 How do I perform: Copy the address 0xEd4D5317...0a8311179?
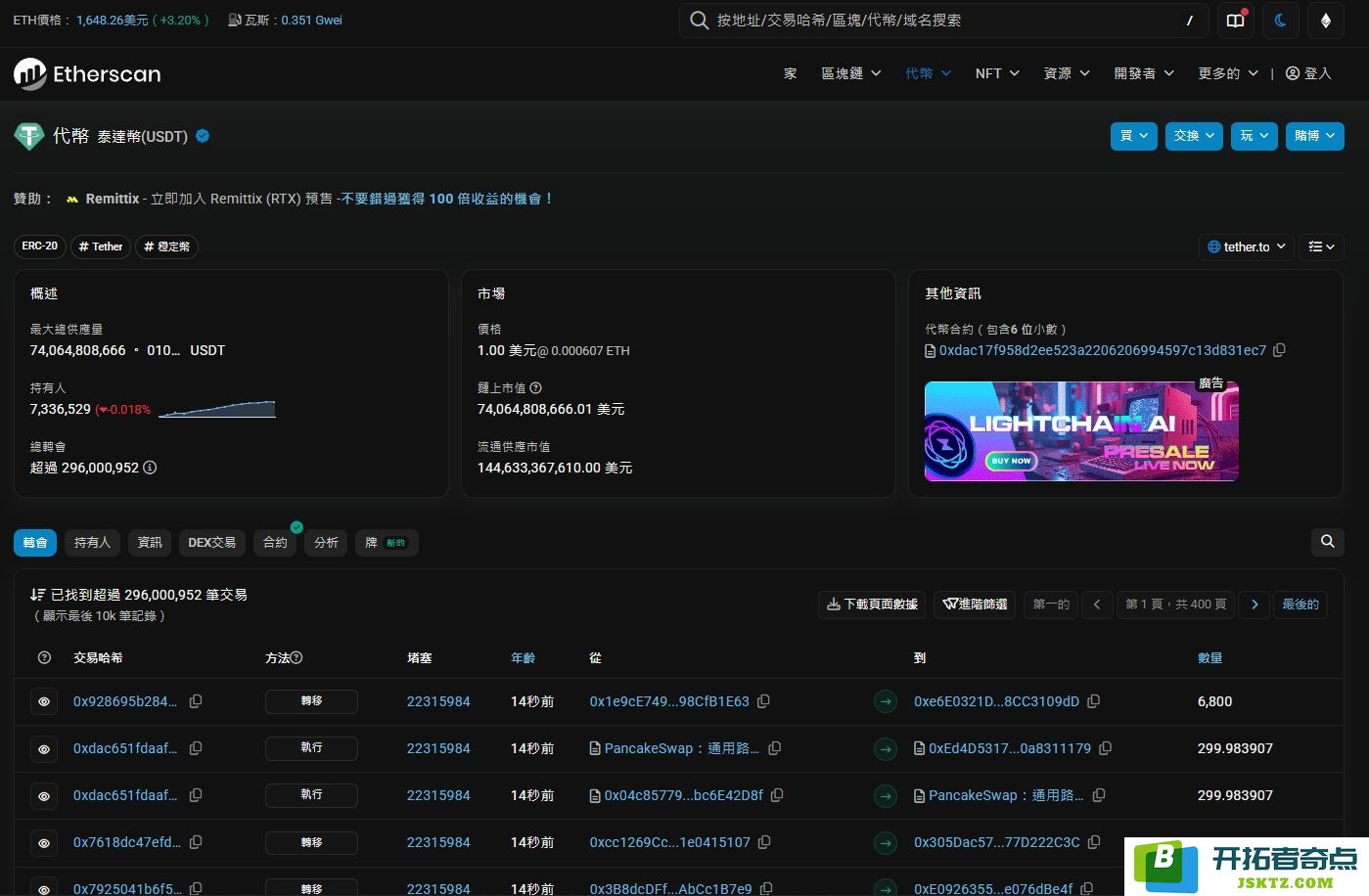pos(1106,748)
